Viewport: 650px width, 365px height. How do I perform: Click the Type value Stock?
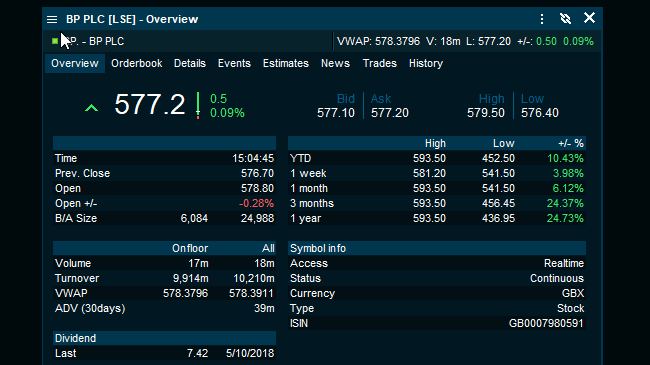570,308
